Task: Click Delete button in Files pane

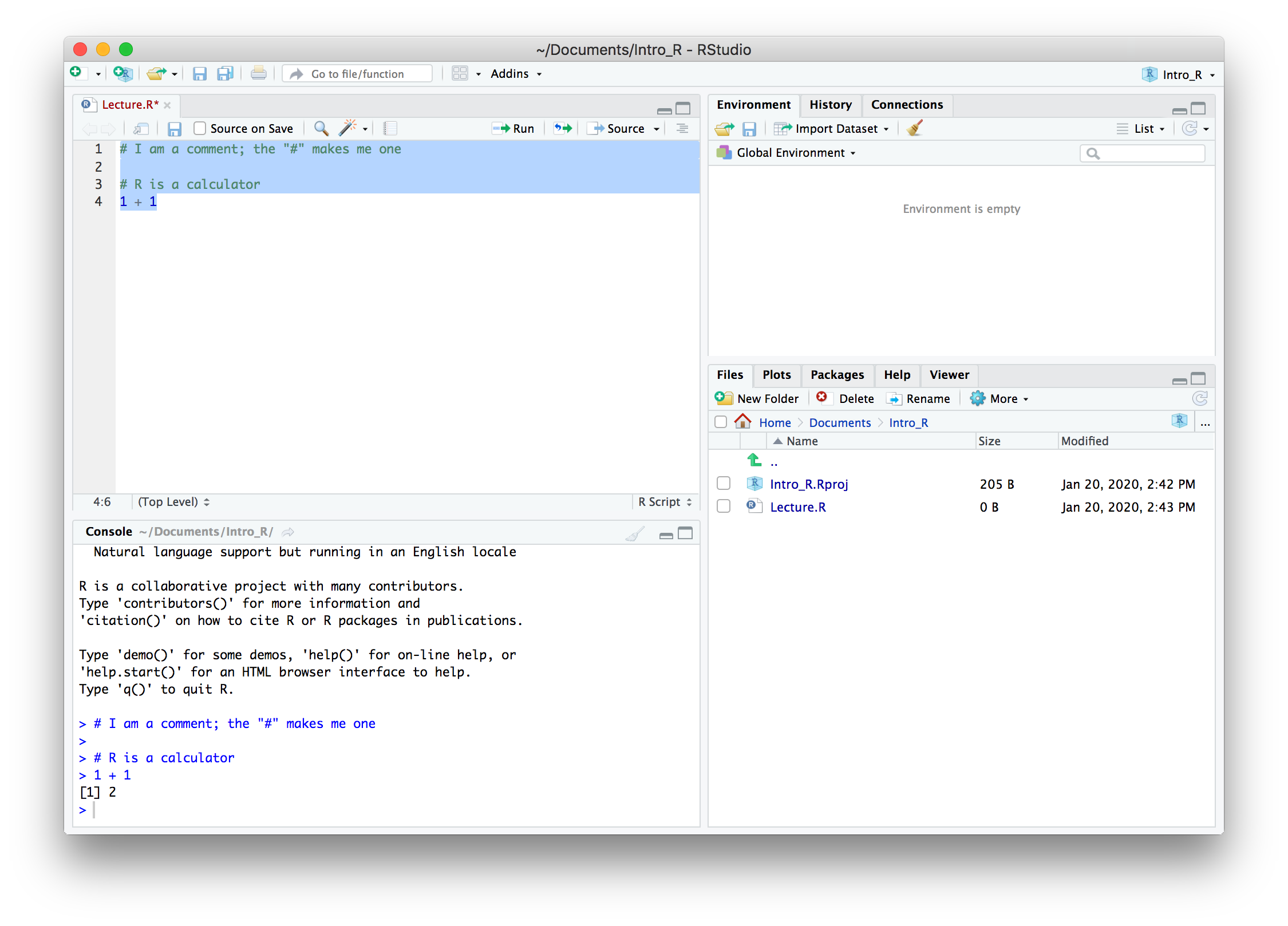Action: coord(845,398)
